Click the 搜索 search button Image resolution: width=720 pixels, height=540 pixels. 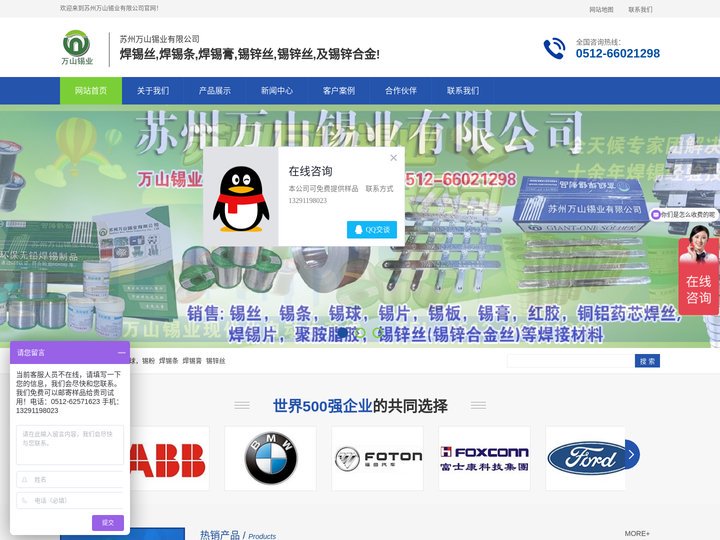[647, 361]
